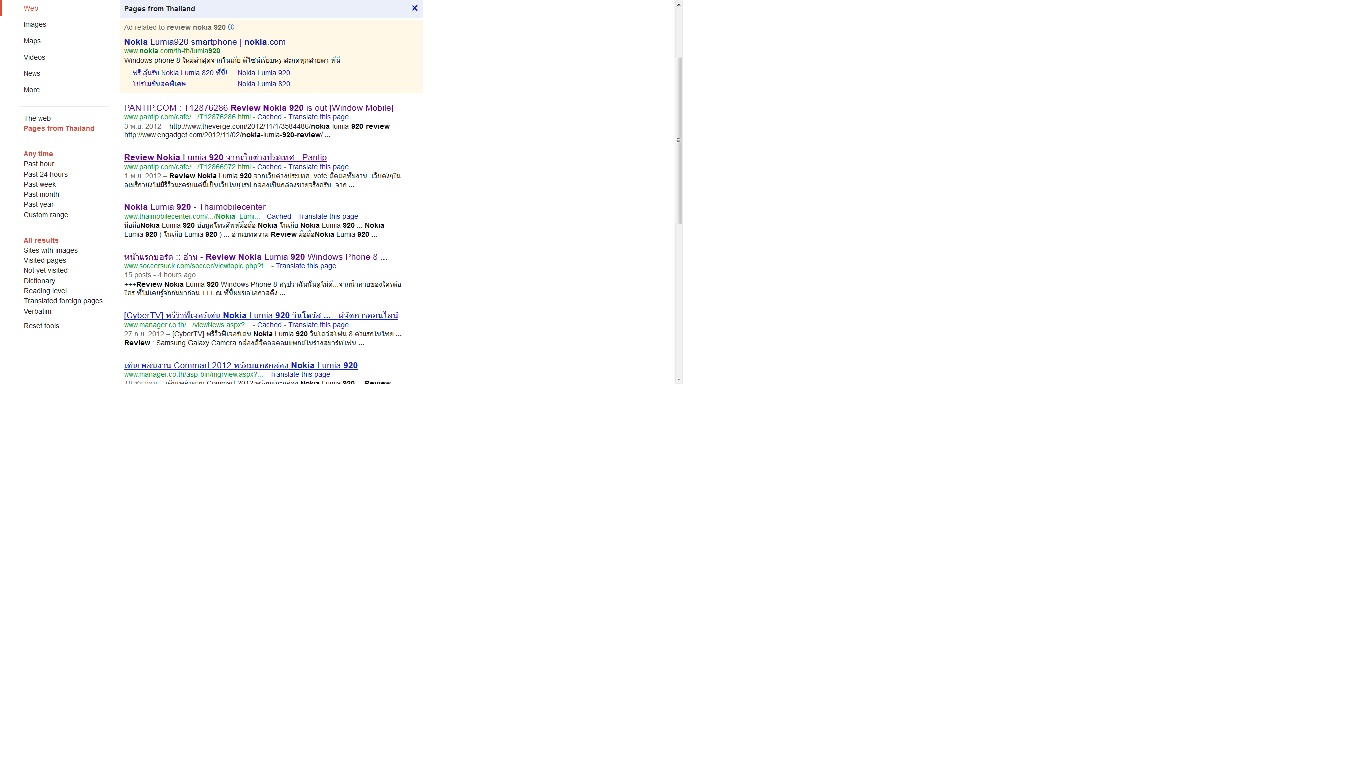Show only Not yet visited pages

point(46,270)
